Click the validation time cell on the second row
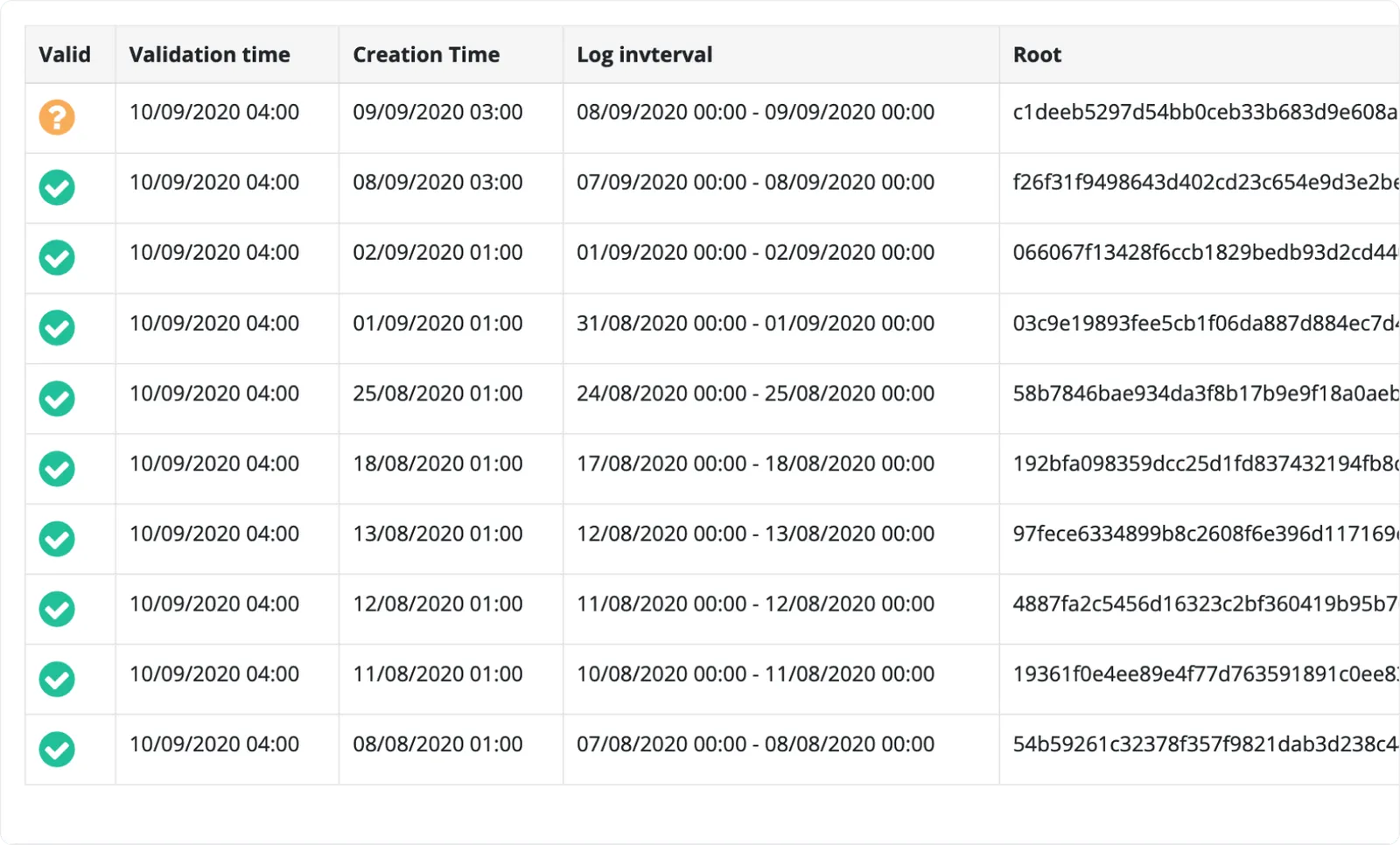Viewport: 1400px width, 845px height. (213, 182)
